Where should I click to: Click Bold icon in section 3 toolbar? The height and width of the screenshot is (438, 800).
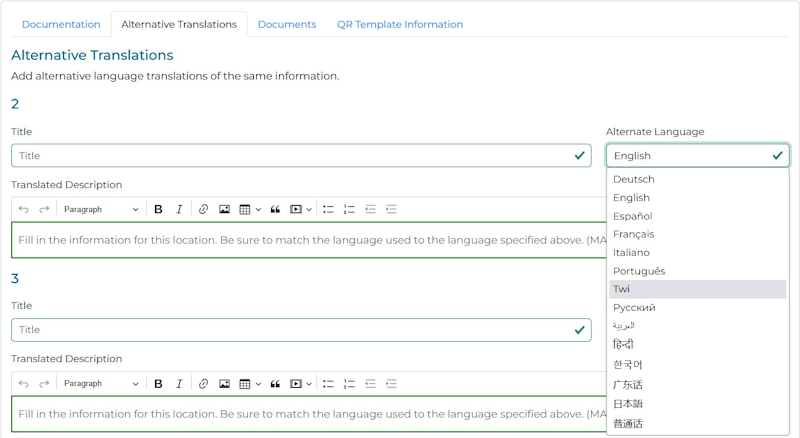[158, 383]
